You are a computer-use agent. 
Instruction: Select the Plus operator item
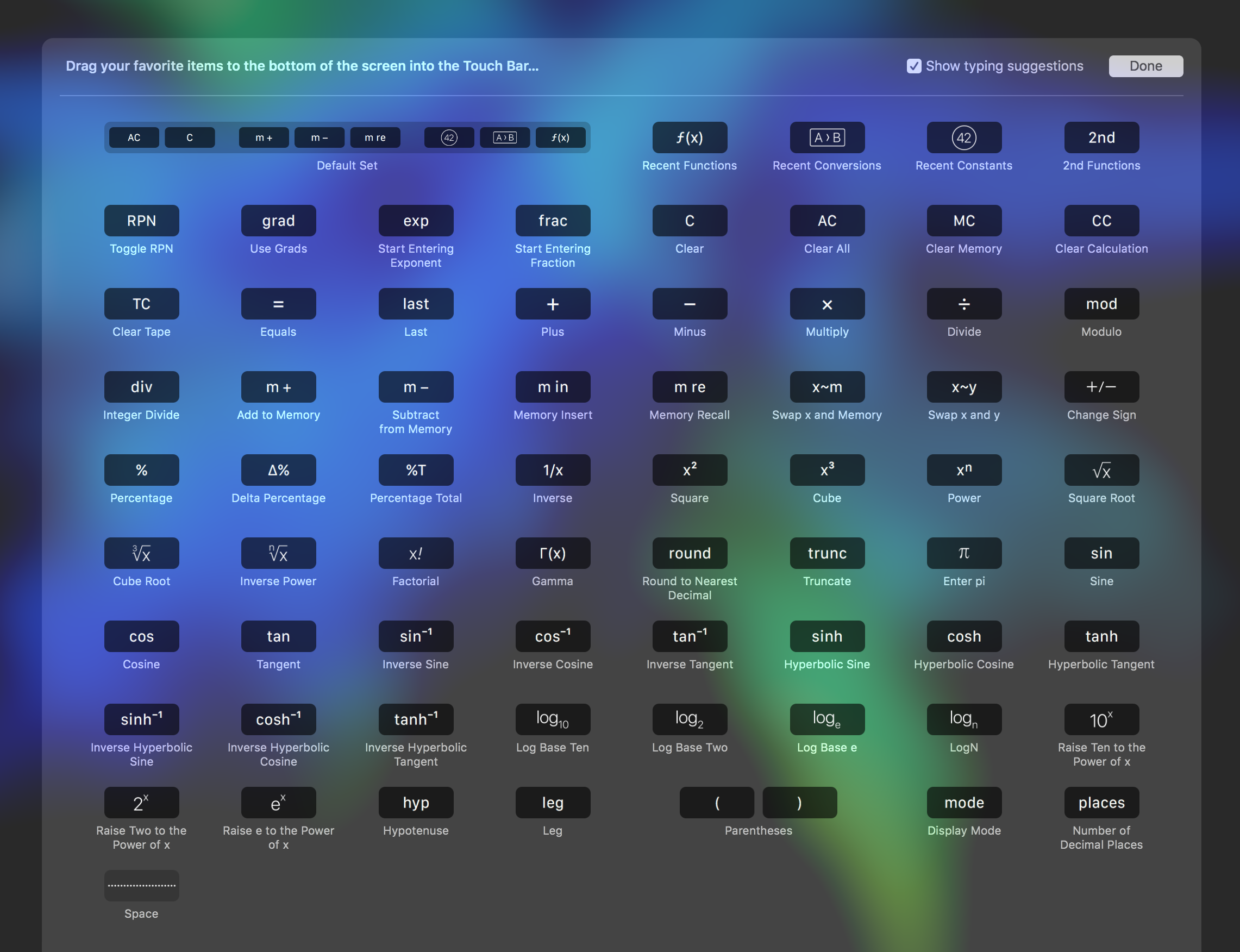(x=553, y=304)
